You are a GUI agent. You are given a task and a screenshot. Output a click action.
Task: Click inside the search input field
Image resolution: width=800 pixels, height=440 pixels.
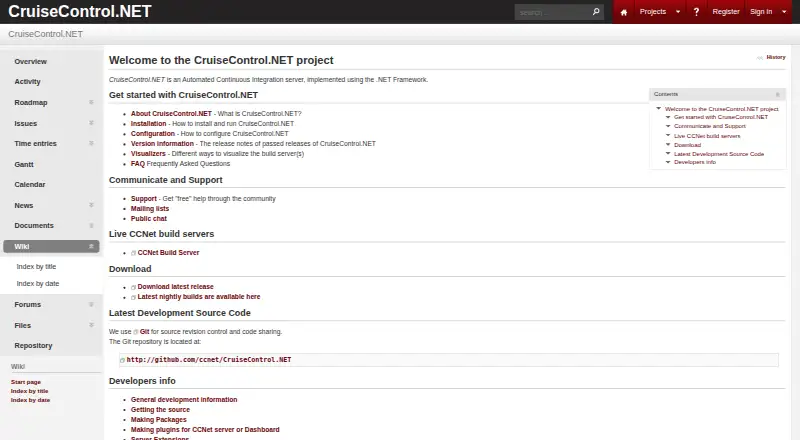coord(553,12)
